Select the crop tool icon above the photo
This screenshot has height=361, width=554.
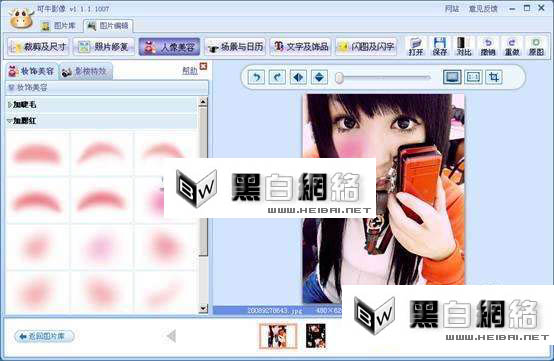494,77
